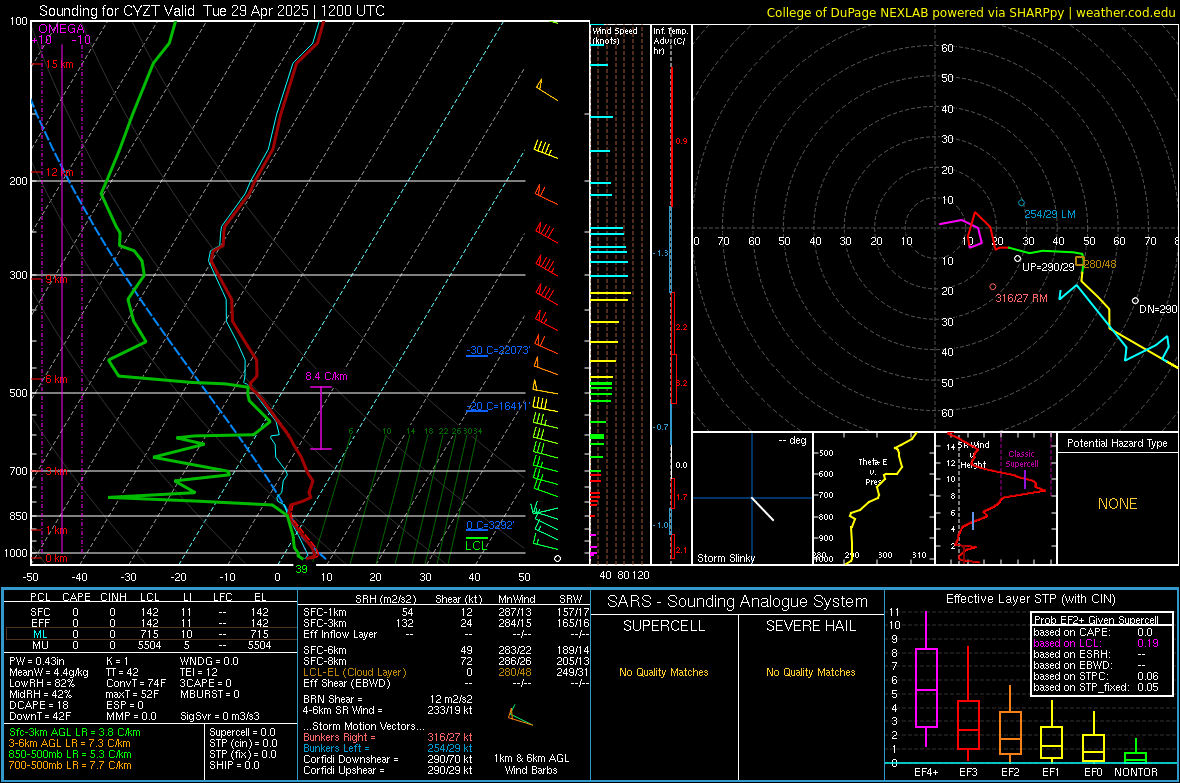Click the 'Prob EF2+ Given Supercell' legend title
The width and height of the screenshot is (1180, 783).
point(1096,620)
